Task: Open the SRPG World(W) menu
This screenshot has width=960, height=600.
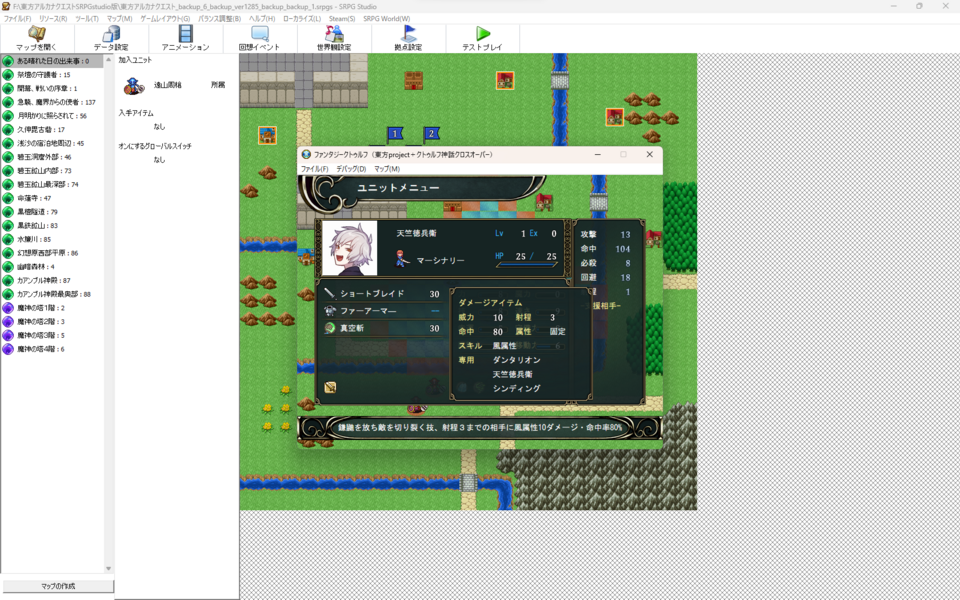Action: (x=386, y=19)
